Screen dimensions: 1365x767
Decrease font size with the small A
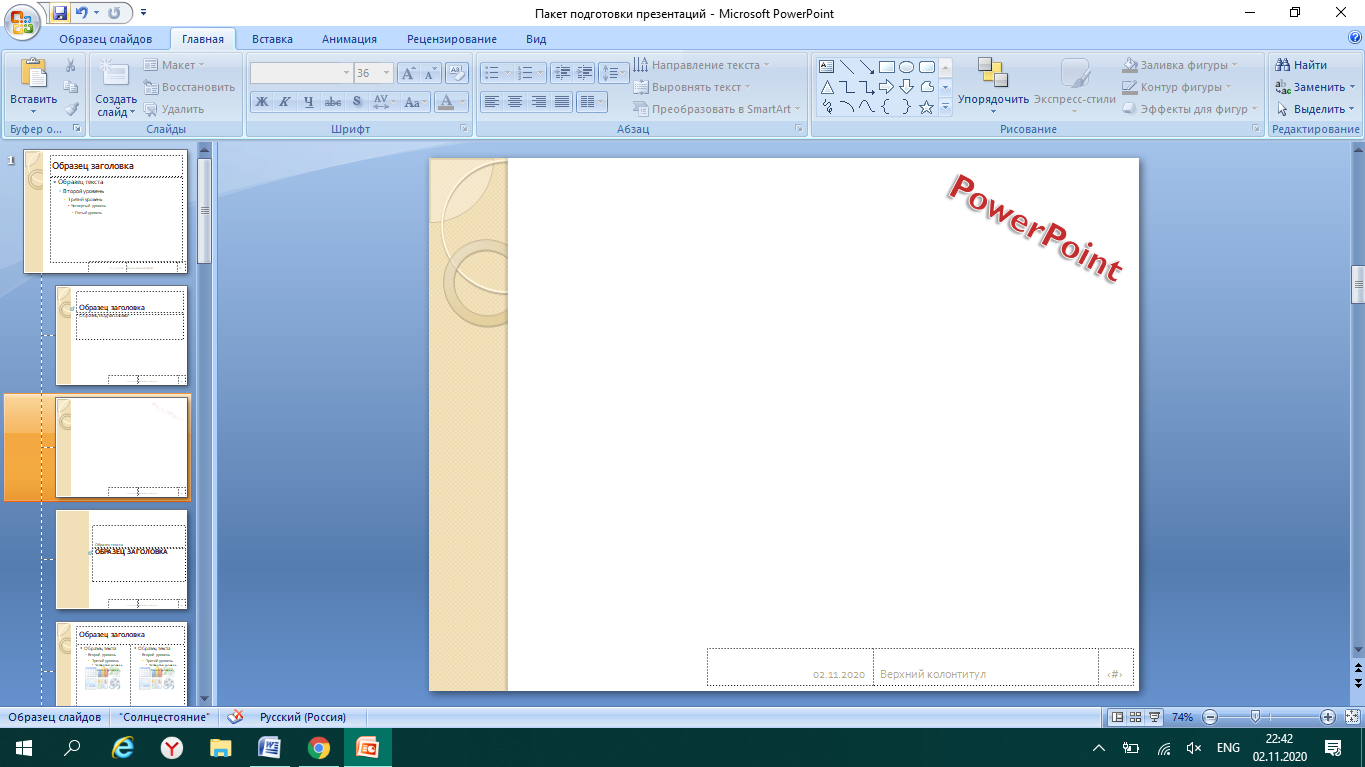[x=430, y=73]
